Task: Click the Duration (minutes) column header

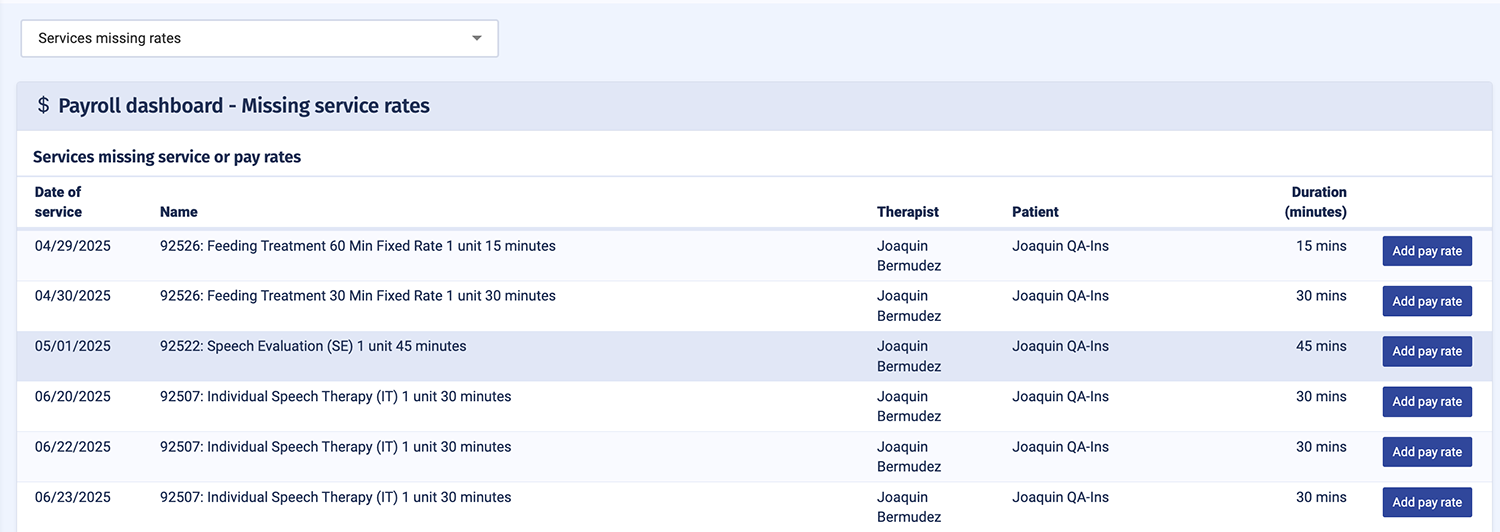Action: tap(1318, 202)
